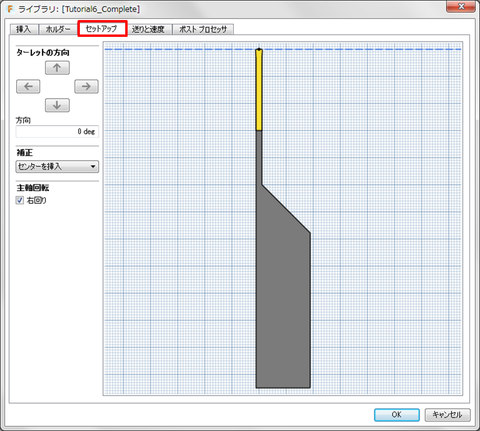Set turret direction with the left arrow

click(28, 87)
